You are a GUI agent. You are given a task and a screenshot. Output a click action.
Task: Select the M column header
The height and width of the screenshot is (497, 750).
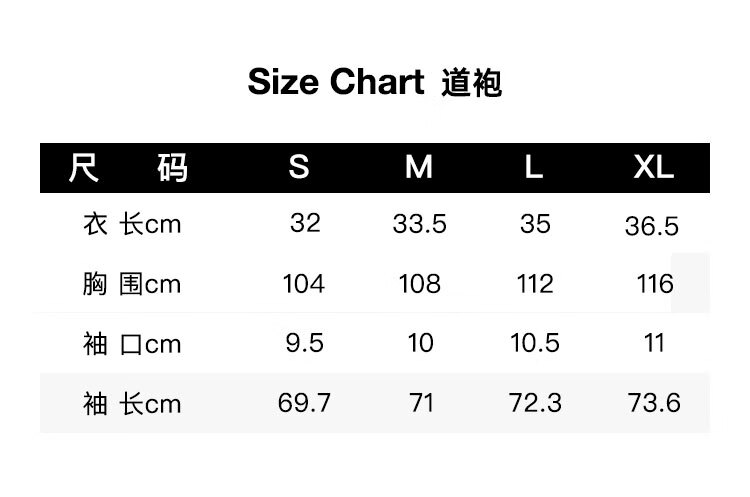419,167
